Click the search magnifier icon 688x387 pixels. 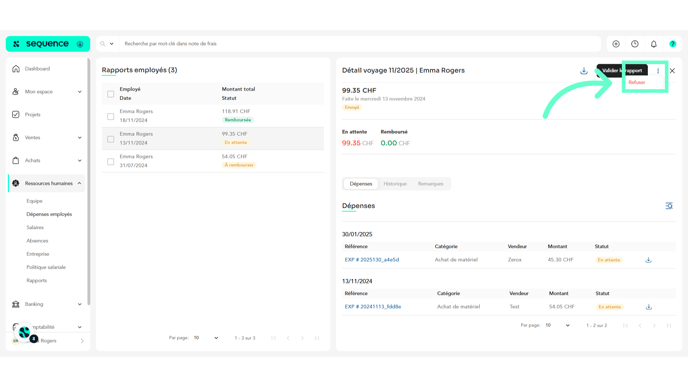coord(103,44)
